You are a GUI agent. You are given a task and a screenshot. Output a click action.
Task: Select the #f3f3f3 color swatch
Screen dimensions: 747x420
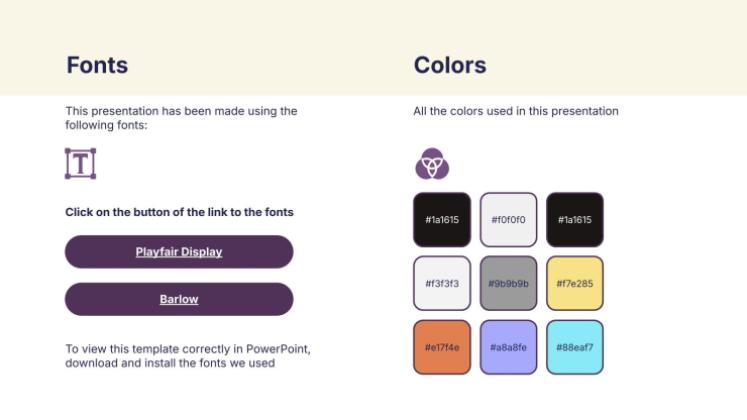[441, 283]
